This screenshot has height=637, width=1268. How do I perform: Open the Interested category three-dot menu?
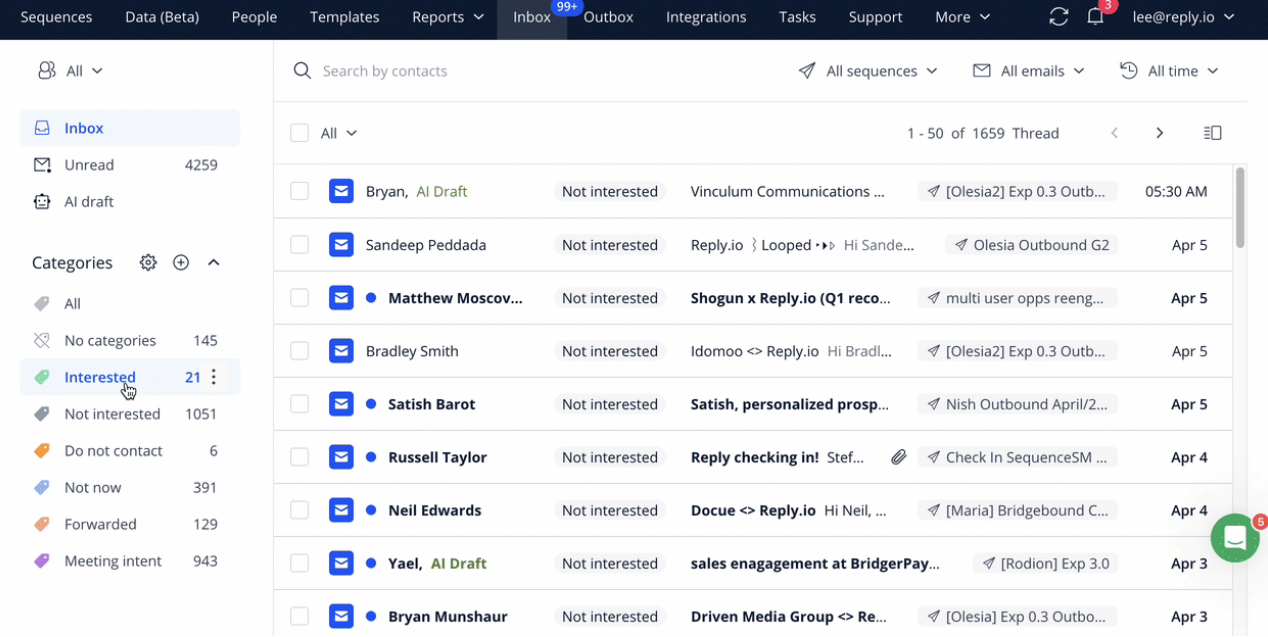pos(214,377)
